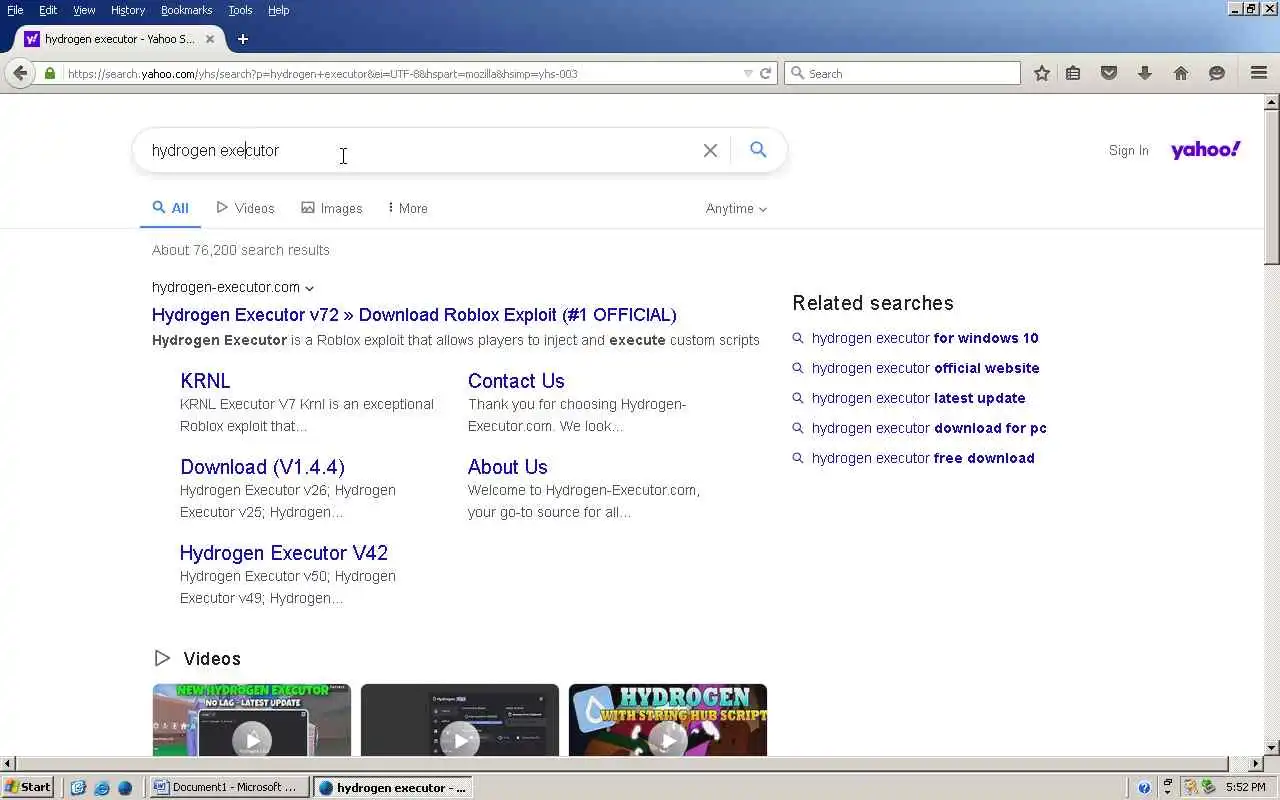The image size is (1280, 800).
Task: Open a new tab with plus icon
Action: [242, 39]
